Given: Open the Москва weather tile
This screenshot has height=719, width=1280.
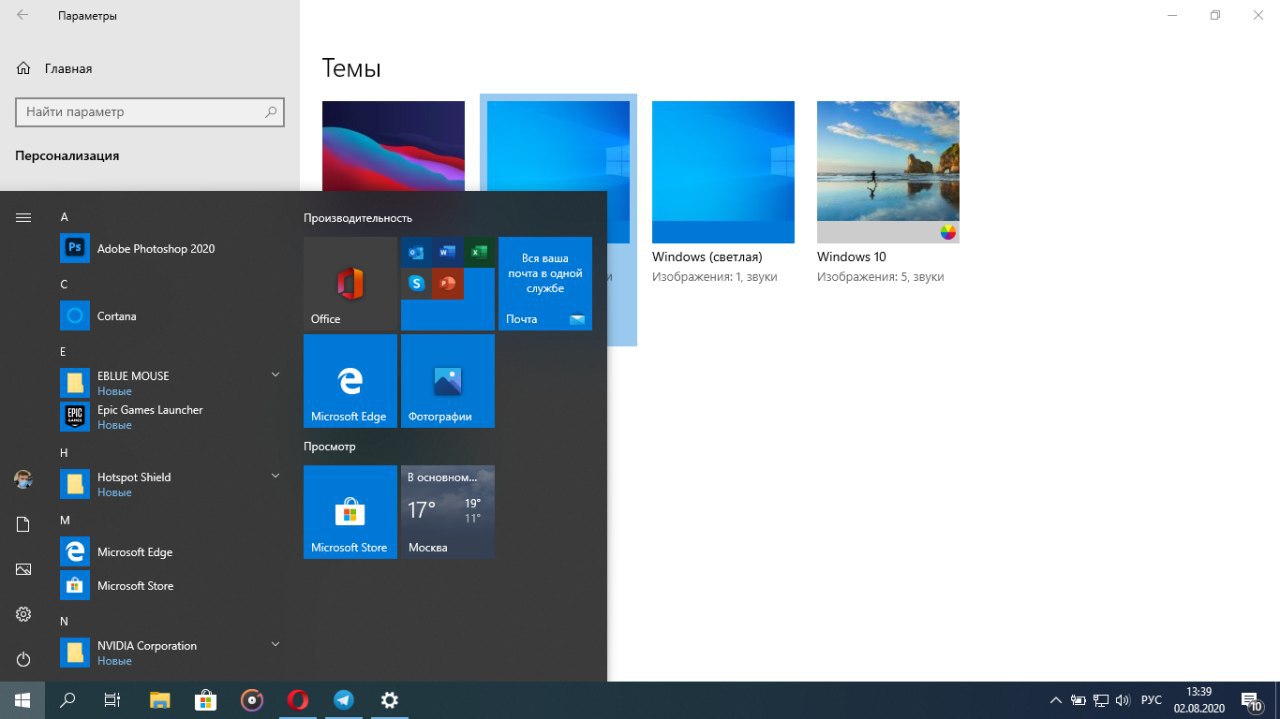Looking at the screenshot, I should pyautogui.click(x=447, y=512).
